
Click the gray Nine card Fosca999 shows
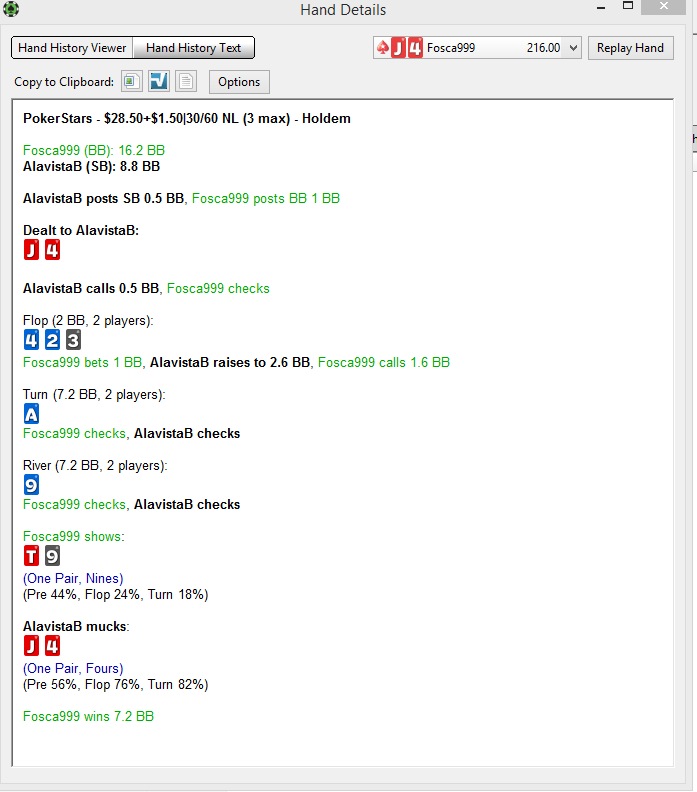(53, 556)
